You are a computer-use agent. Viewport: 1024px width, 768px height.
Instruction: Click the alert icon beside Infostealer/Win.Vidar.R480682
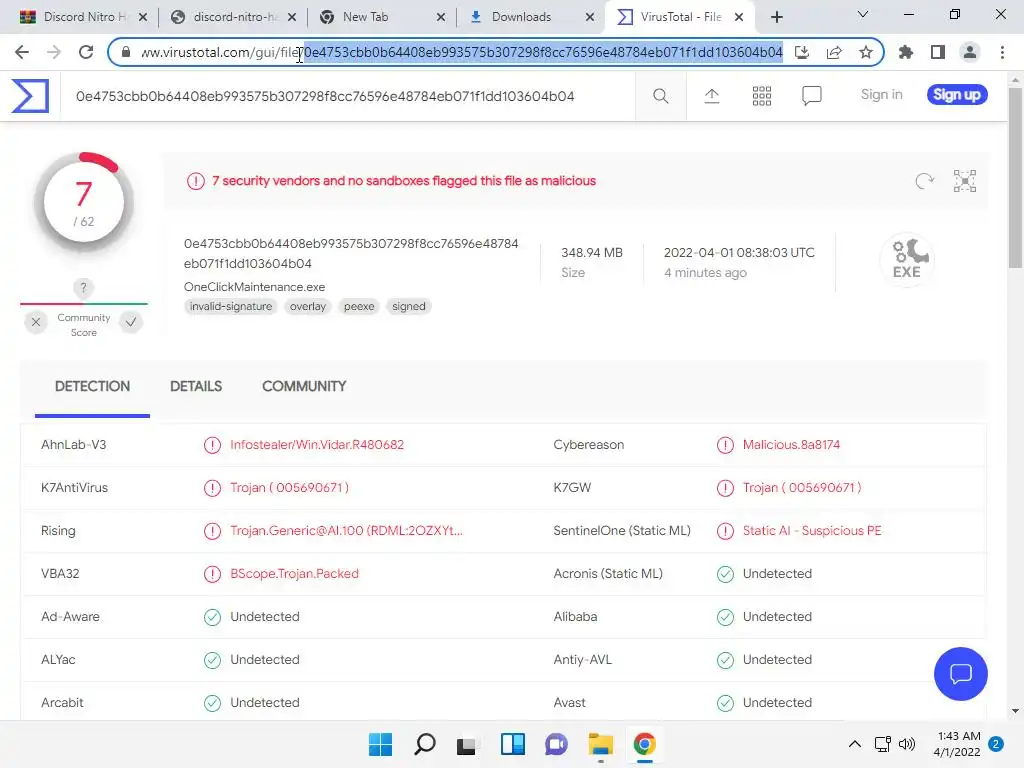pyautogui.click(x=212, y=445)
